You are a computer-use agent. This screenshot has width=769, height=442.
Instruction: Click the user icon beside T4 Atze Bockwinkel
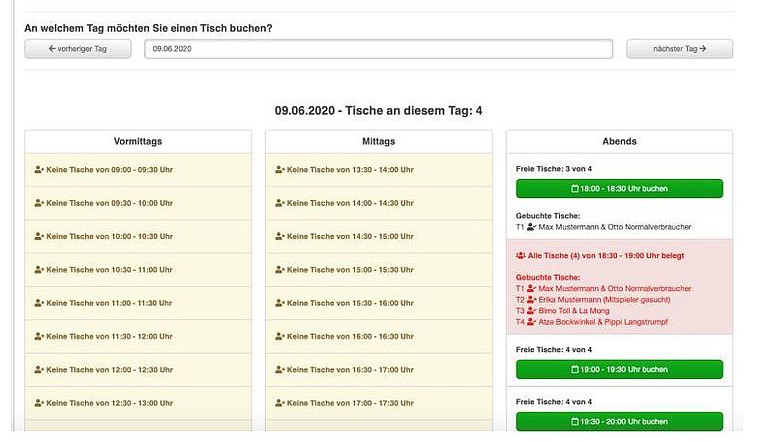tap(533, 322)
